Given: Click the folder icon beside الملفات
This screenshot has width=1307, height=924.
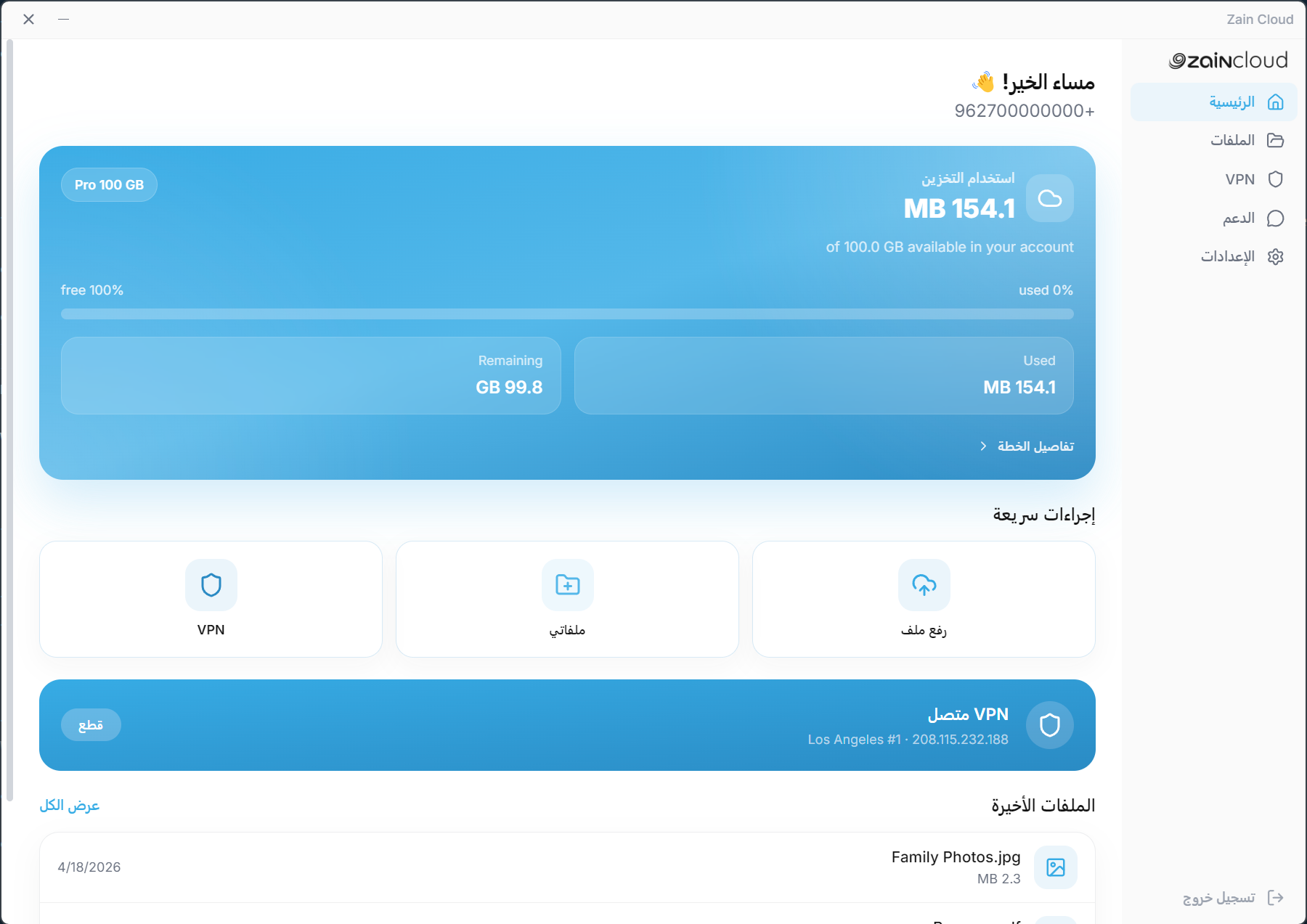Looking at the screenshot, I should click(1275, 140).
